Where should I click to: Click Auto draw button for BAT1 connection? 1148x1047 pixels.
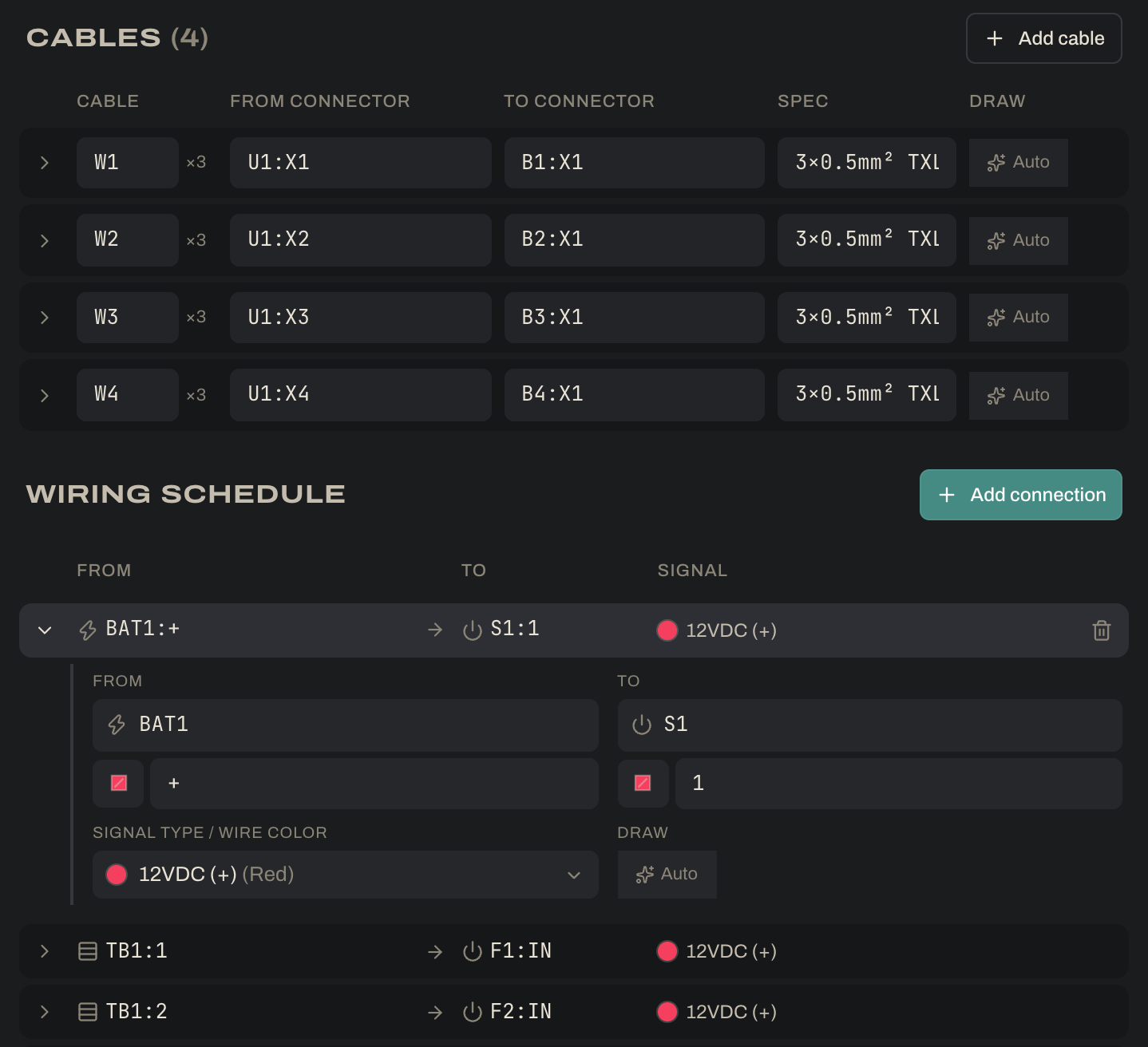[667, 875]
